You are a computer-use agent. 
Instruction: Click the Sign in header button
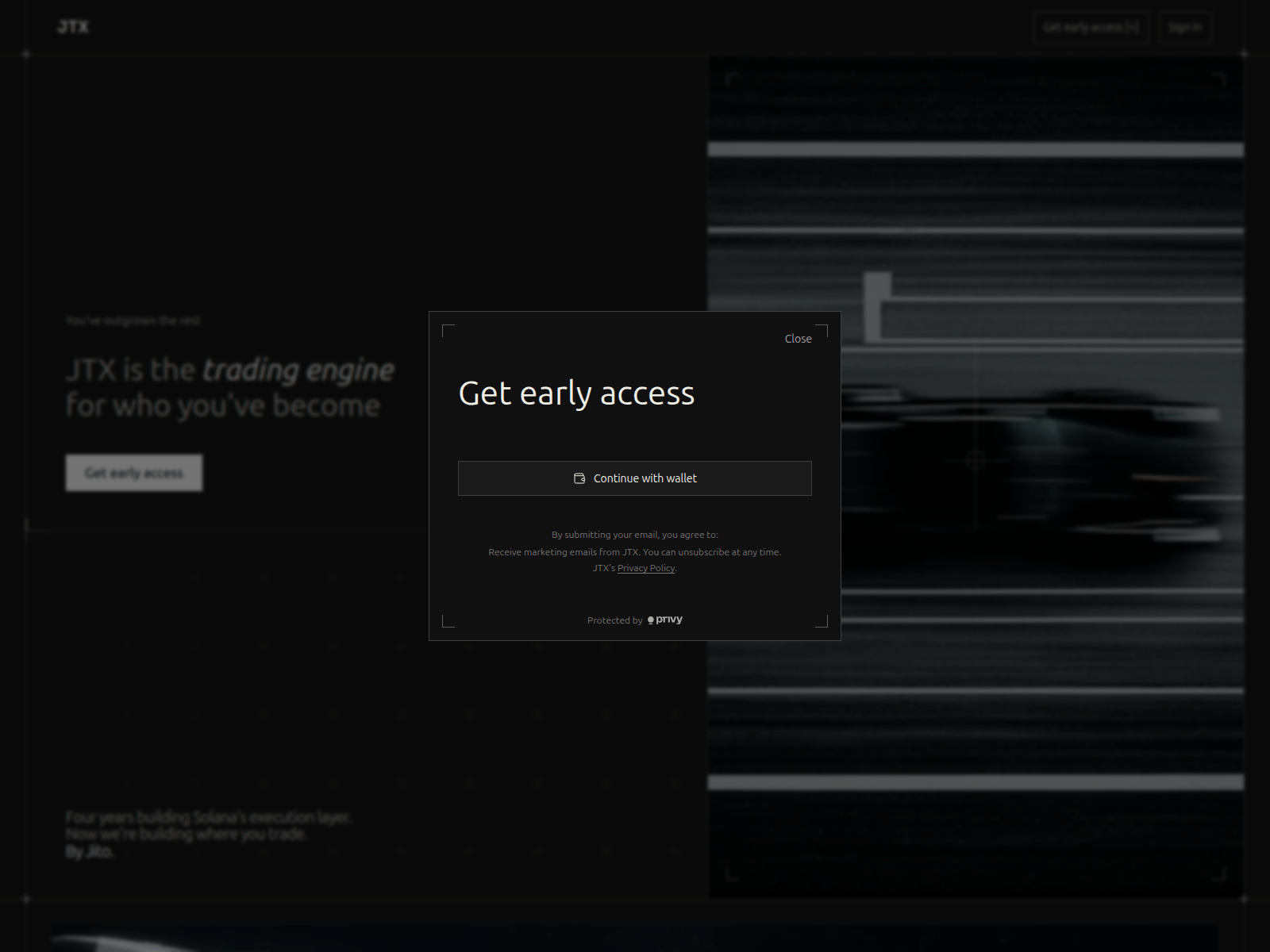[1185, 27]
